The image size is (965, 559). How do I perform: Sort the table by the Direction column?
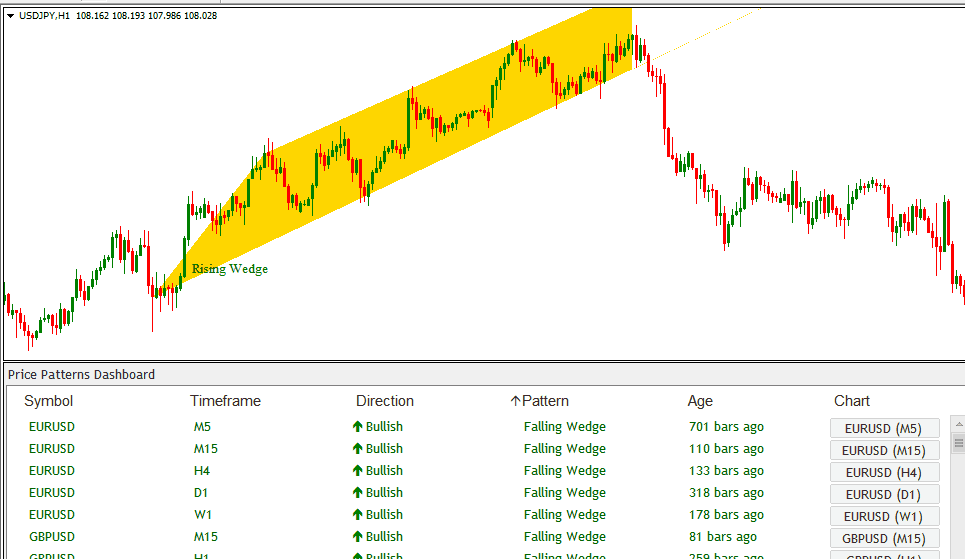(x=385, y=401)
